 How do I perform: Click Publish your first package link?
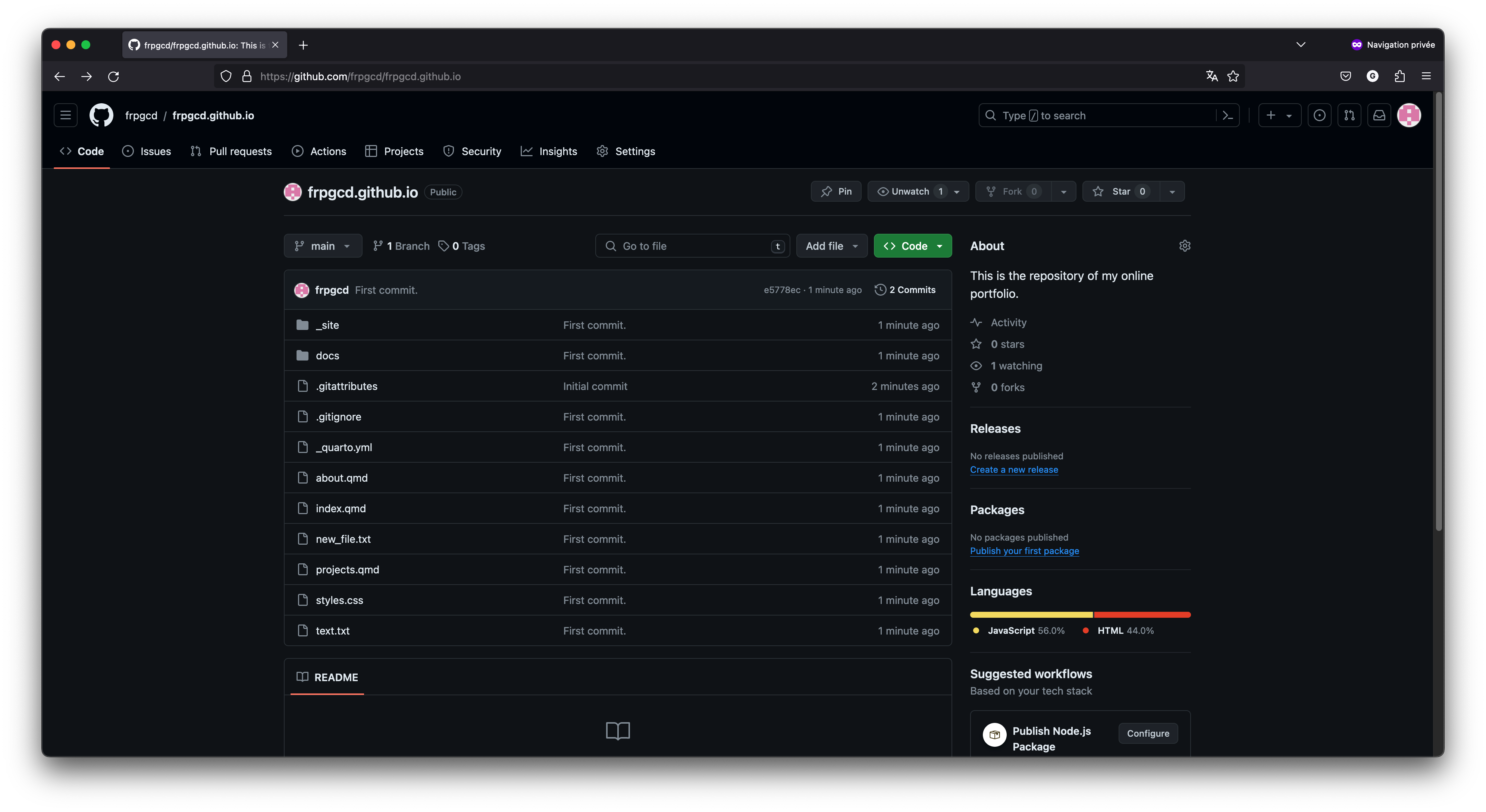pyautogui.click(x=1025, y=551)
